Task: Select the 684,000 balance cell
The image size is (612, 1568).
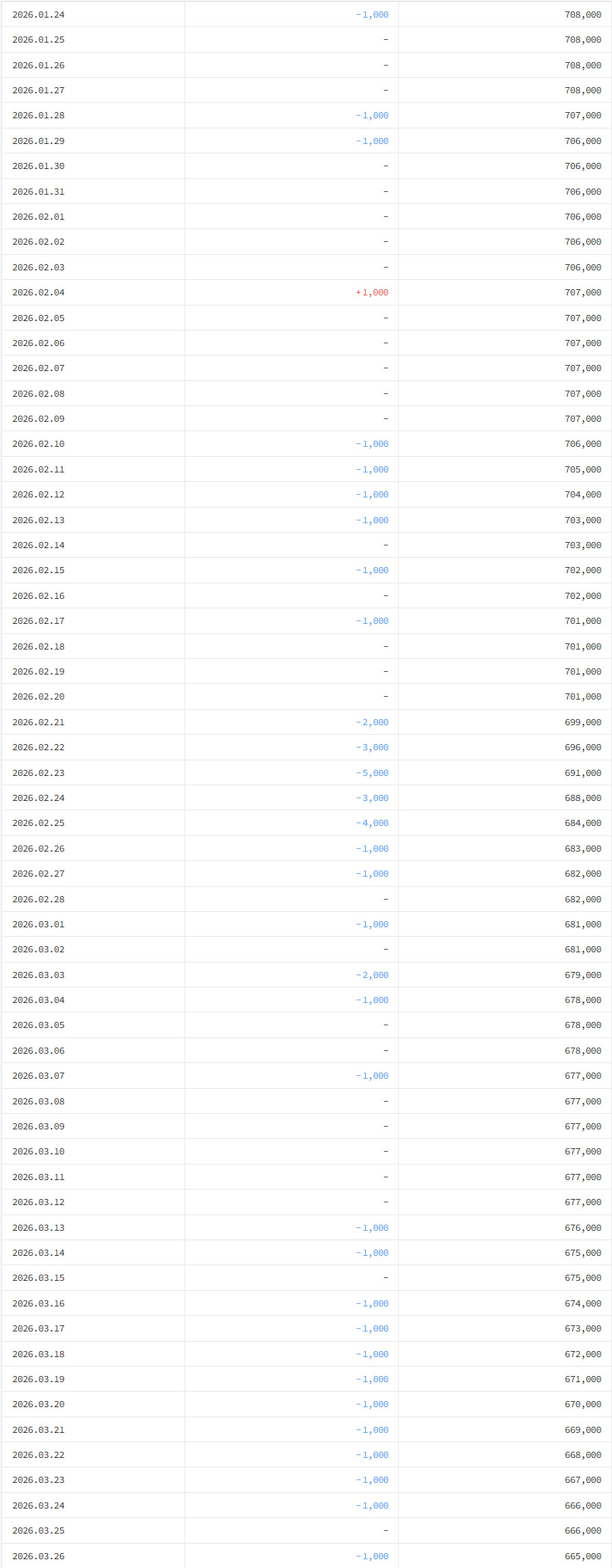Action: click(582, 823)
